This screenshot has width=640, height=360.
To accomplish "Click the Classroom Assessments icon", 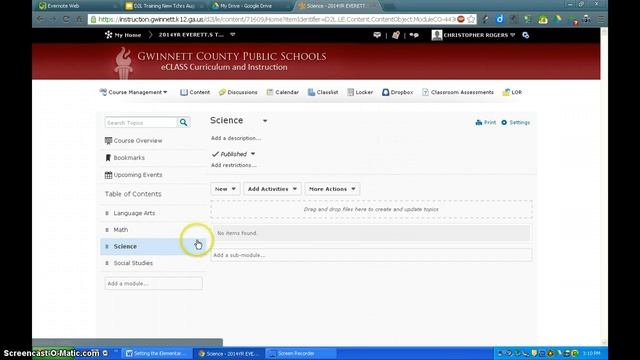I will point(425,92).
